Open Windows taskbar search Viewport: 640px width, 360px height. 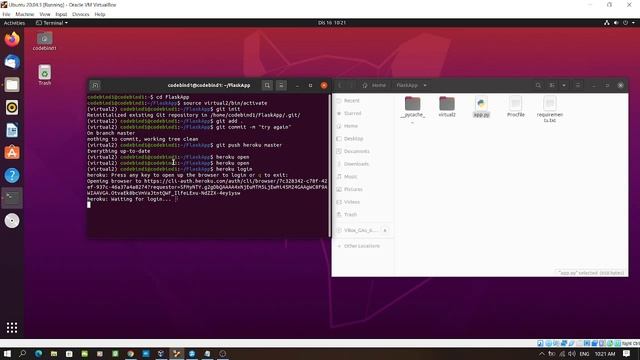(x=22, y=353)
